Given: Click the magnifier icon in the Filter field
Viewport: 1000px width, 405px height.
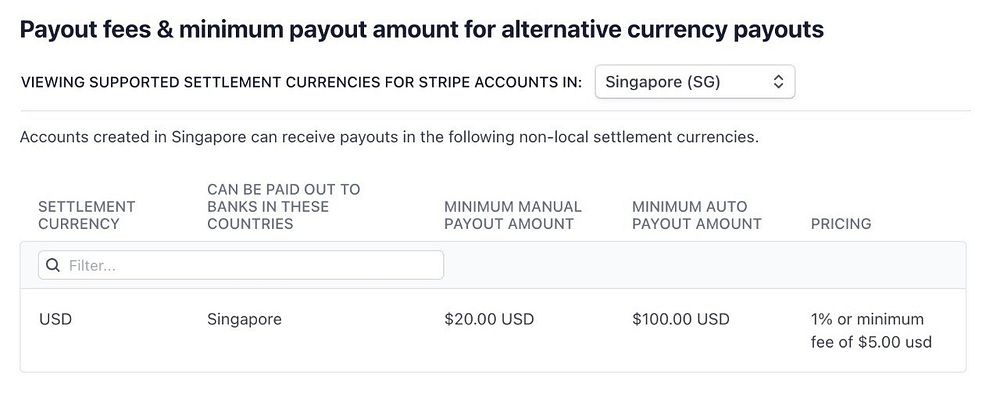Looking at the screenshot, I should click(x=53, y=266).
